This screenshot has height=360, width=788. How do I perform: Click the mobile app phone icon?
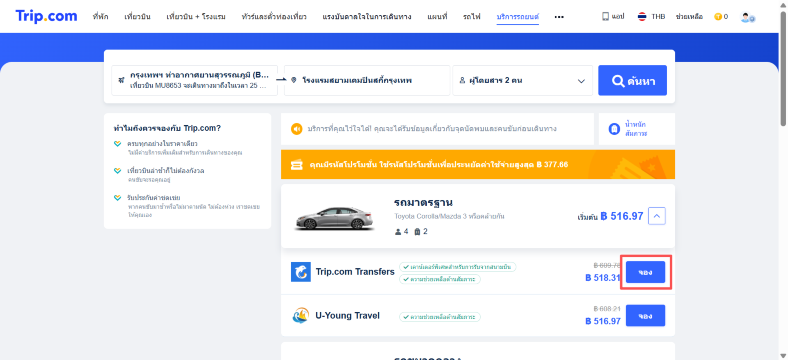(606, 17)
